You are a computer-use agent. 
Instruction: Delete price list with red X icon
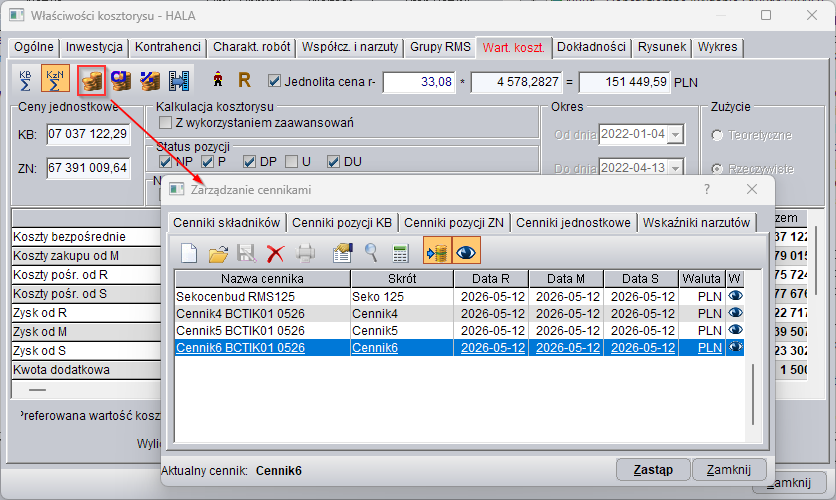pos(275,253)
